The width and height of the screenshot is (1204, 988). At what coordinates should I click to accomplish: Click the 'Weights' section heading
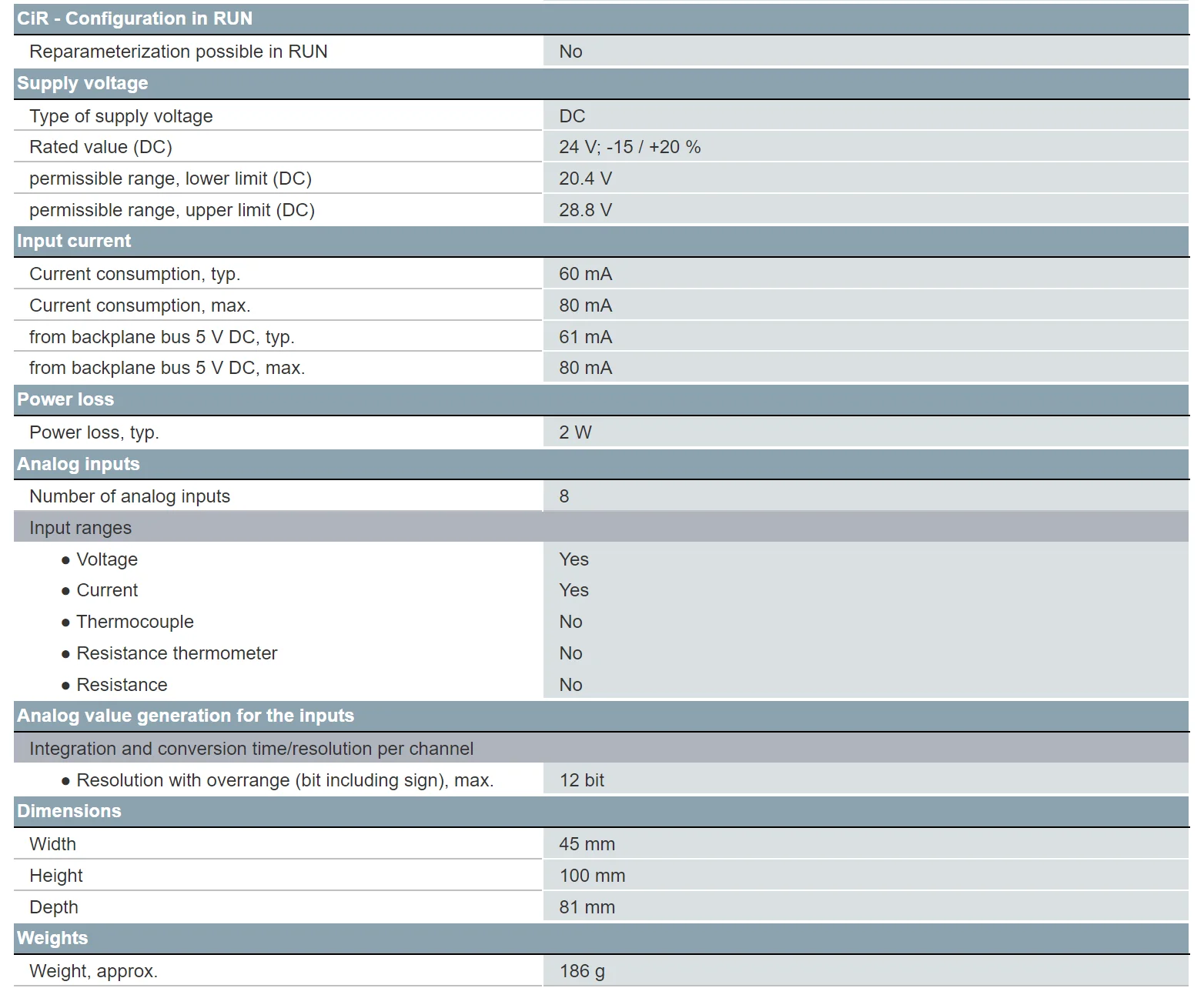[x=52, y=938]
